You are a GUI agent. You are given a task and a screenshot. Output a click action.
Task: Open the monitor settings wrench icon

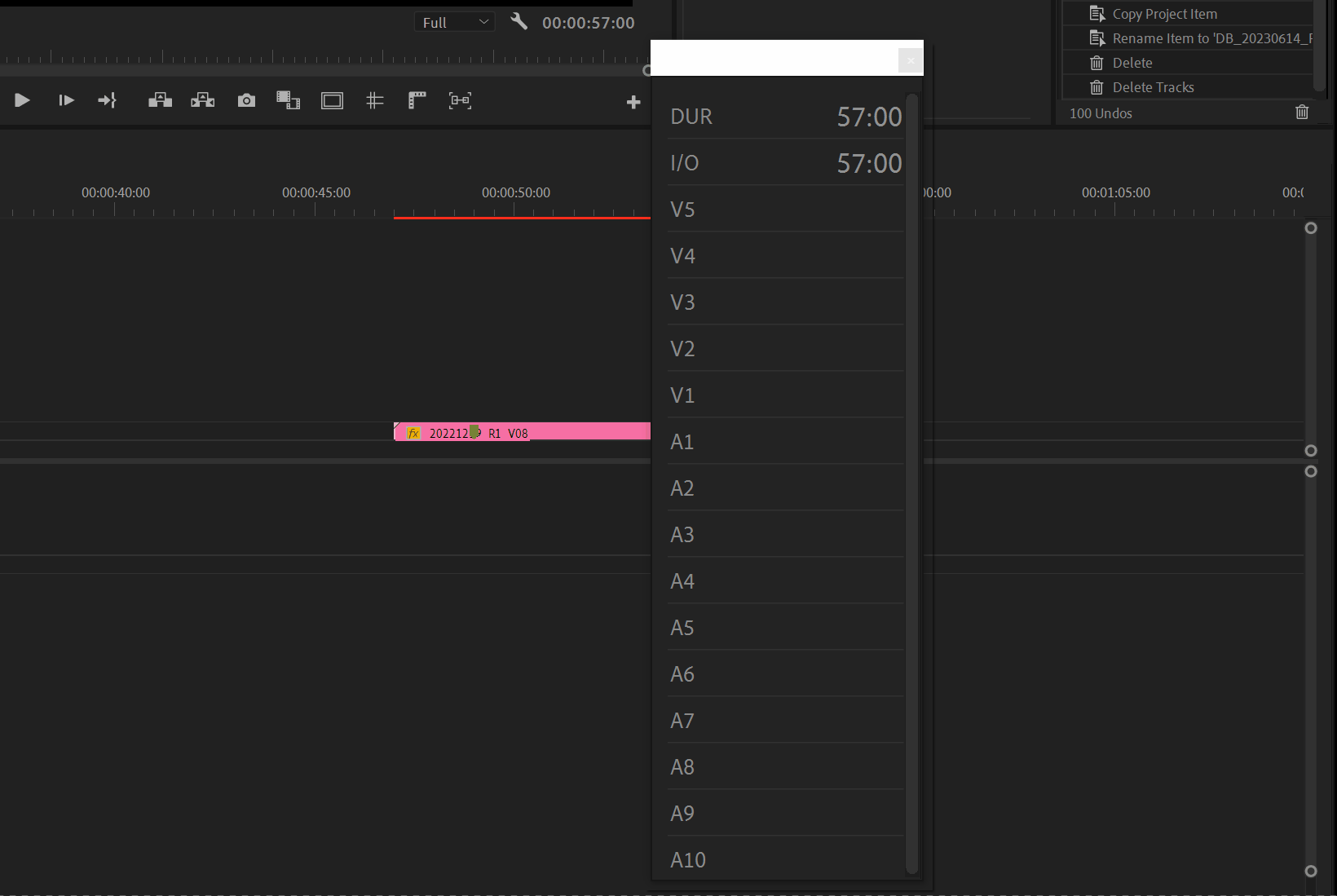518,21
